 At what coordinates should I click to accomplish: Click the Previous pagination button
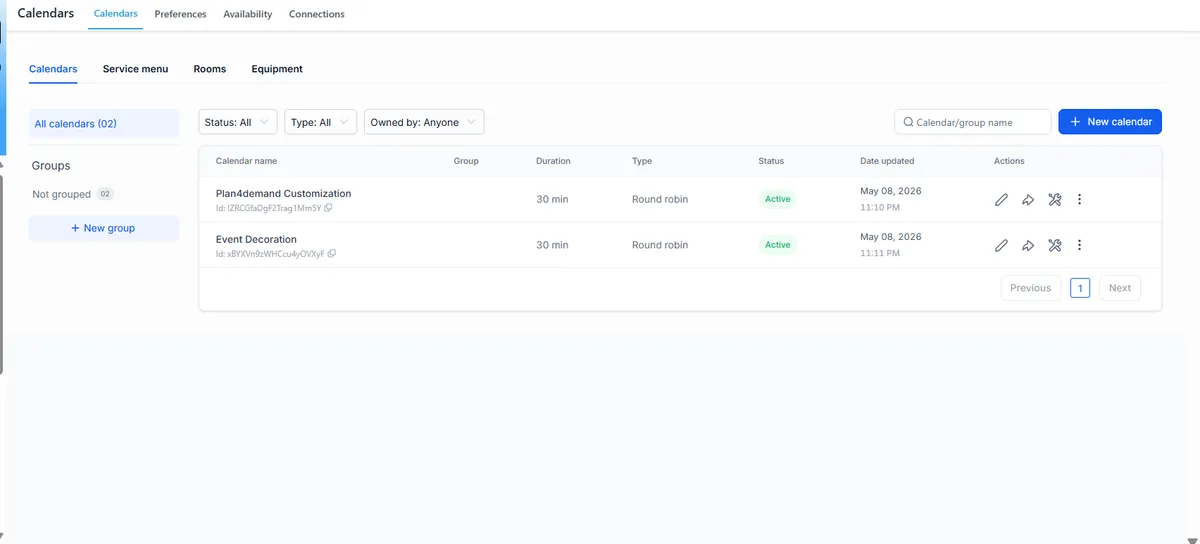click(1030, 288)
